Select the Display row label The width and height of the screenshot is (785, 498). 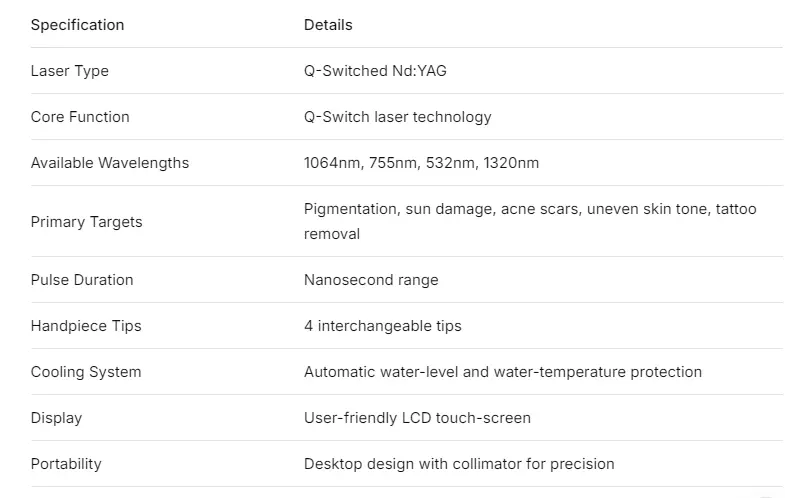(x=57, y=418)
